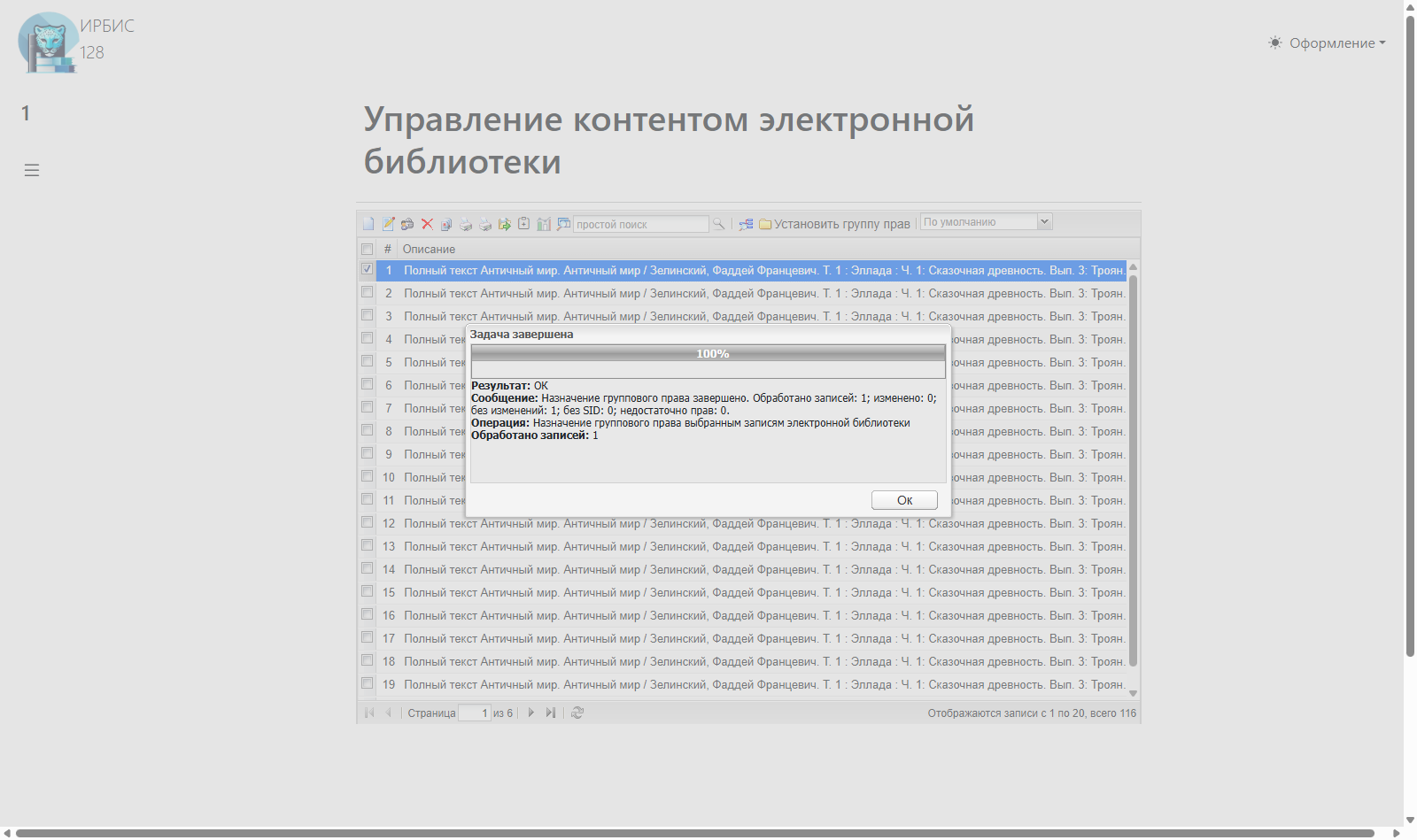
Task: Tick the checkbox for row 17
Action: (x=367, y=637)
